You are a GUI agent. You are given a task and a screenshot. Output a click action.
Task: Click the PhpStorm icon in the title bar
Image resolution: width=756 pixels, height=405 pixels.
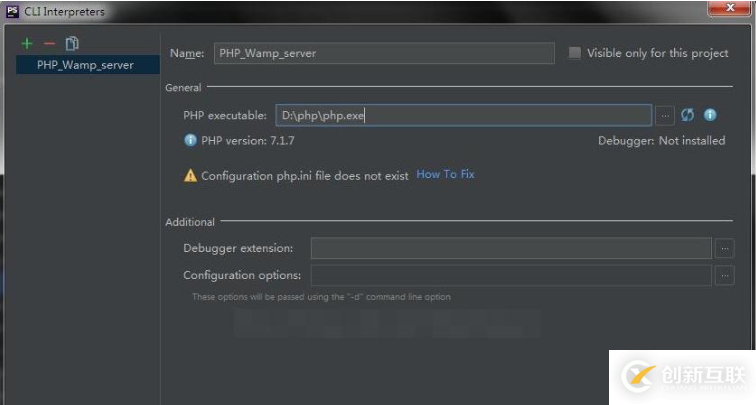[x=13, y=12]
